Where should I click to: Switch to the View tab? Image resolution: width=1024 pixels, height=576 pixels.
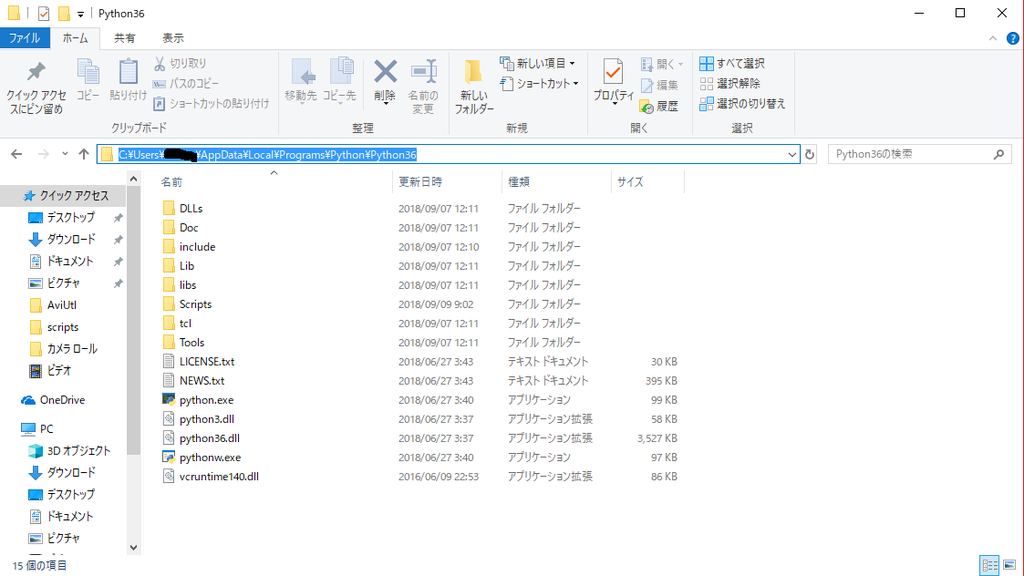pos(173,38)
